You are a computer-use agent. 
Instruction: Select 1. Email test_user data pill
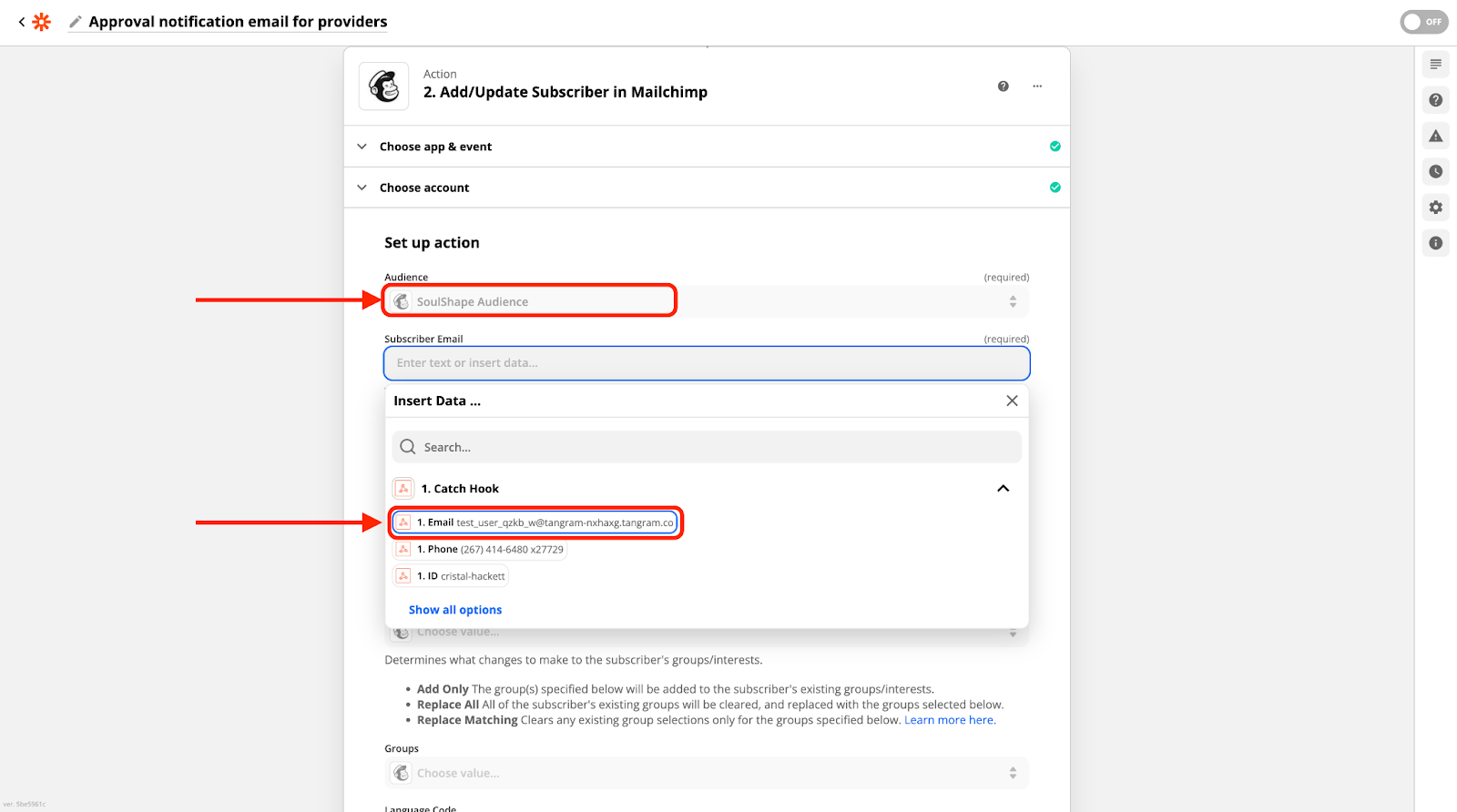tap(535, 523)
